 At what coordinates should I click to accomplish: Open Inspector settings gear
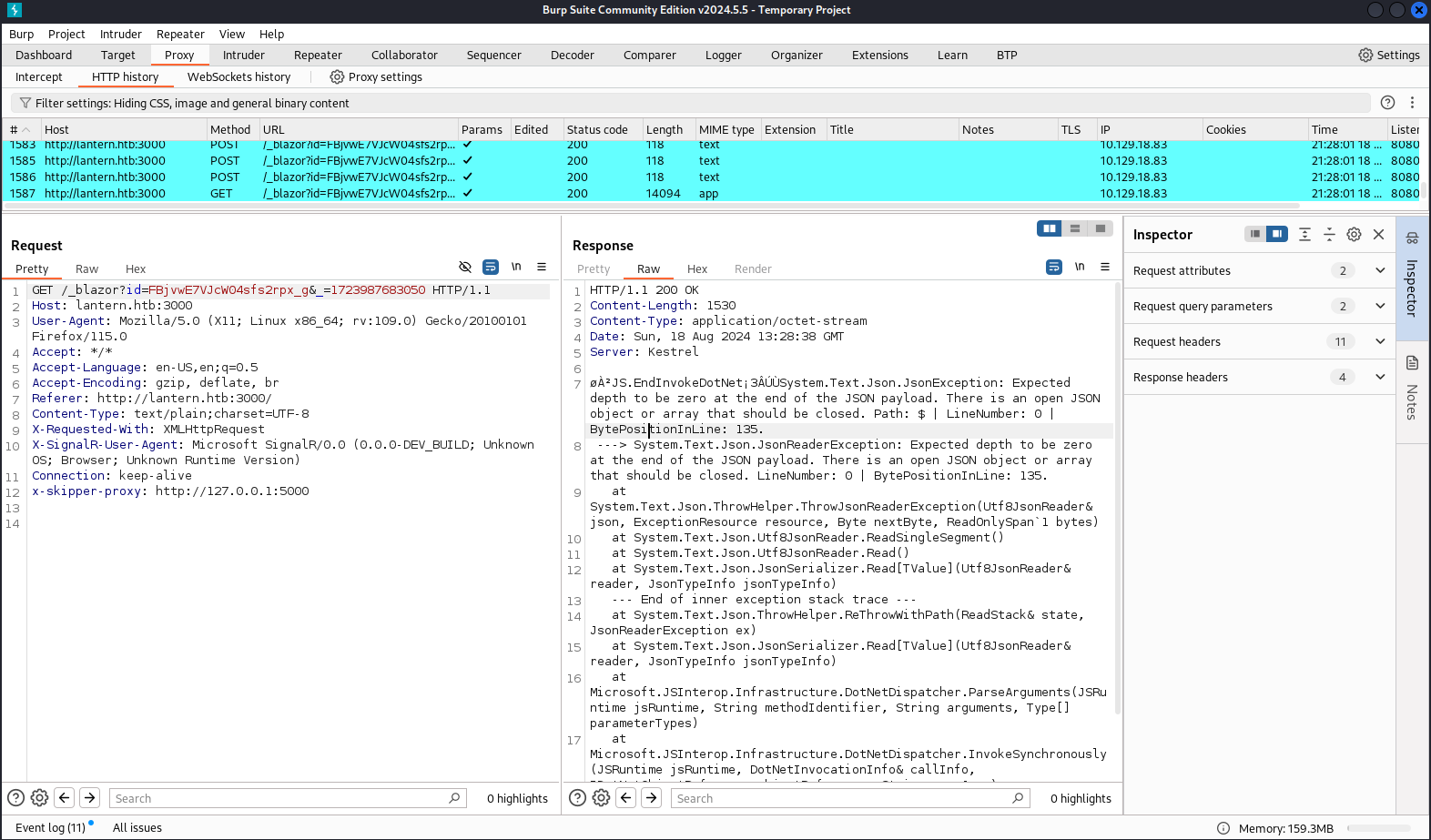click(1354, 234)
